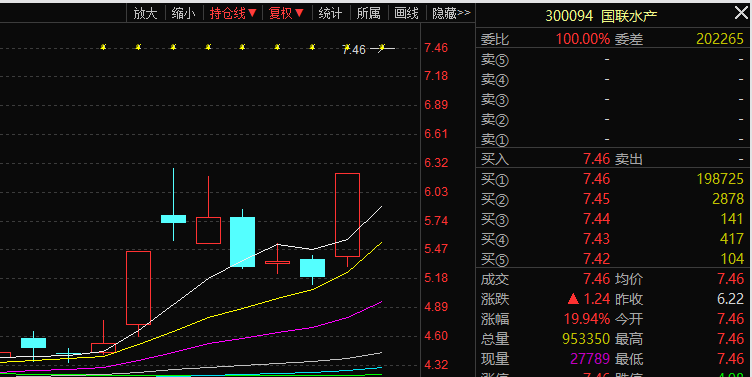Close the quote panel with X

pos(741,13)
